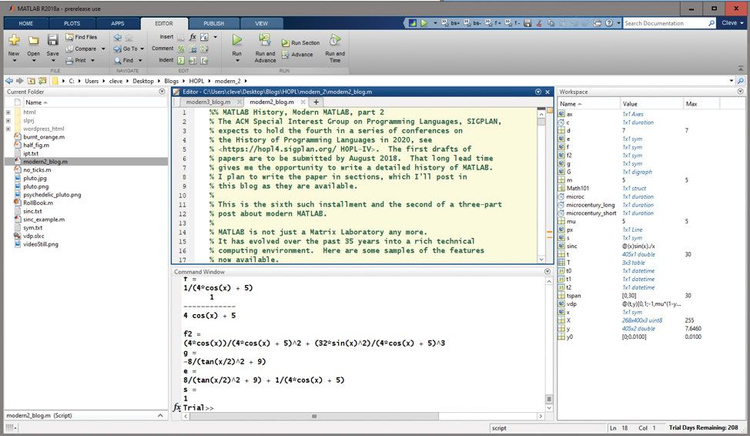Click the New file plus icon

[14, 40]
